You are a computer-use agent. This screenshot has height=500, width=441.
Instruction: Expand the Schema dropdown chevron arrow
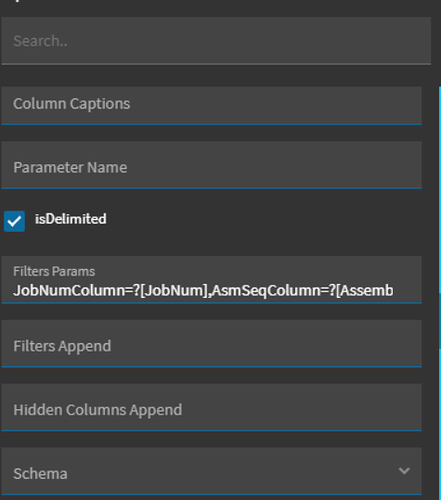[404, 471]
